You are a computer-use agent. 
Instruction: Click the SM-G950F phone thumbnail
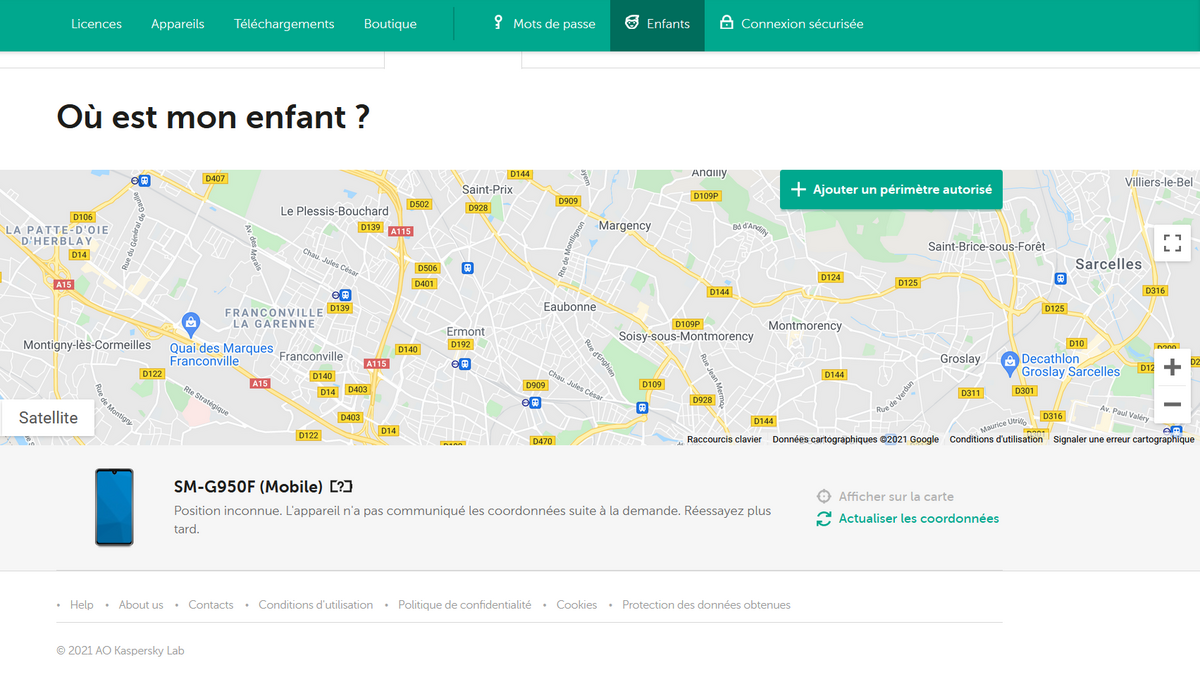(x=114, y=507)
